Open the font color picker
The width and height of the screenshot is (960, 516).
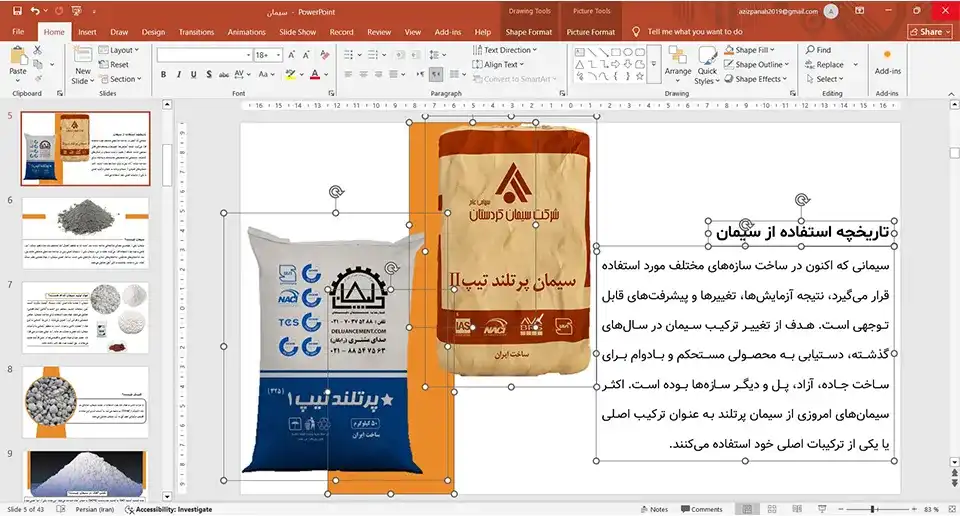pos(326,74)
